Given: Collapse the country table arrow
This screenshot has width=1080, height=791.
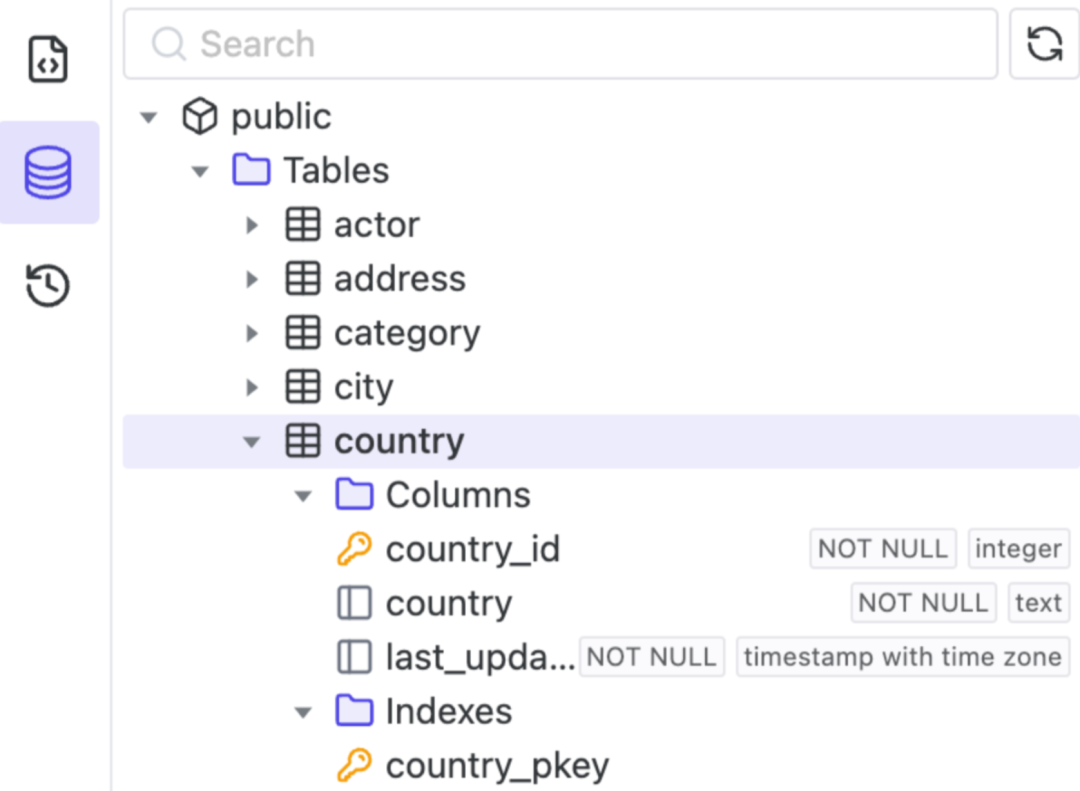Looking at the screenshot, I should [x=251, y=442].
